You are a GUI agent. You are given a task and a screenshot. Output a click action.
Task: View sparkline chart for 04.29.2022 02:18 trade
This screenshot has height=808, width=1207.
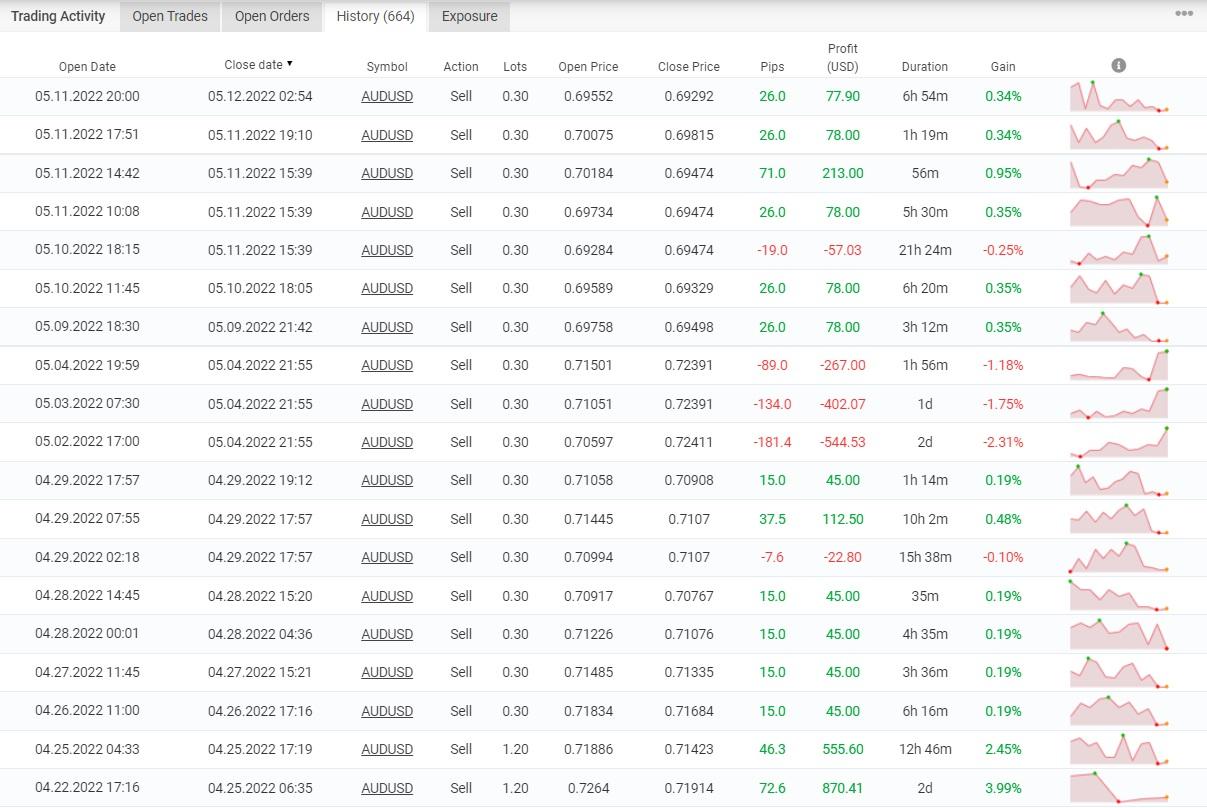pos(1119,557)
